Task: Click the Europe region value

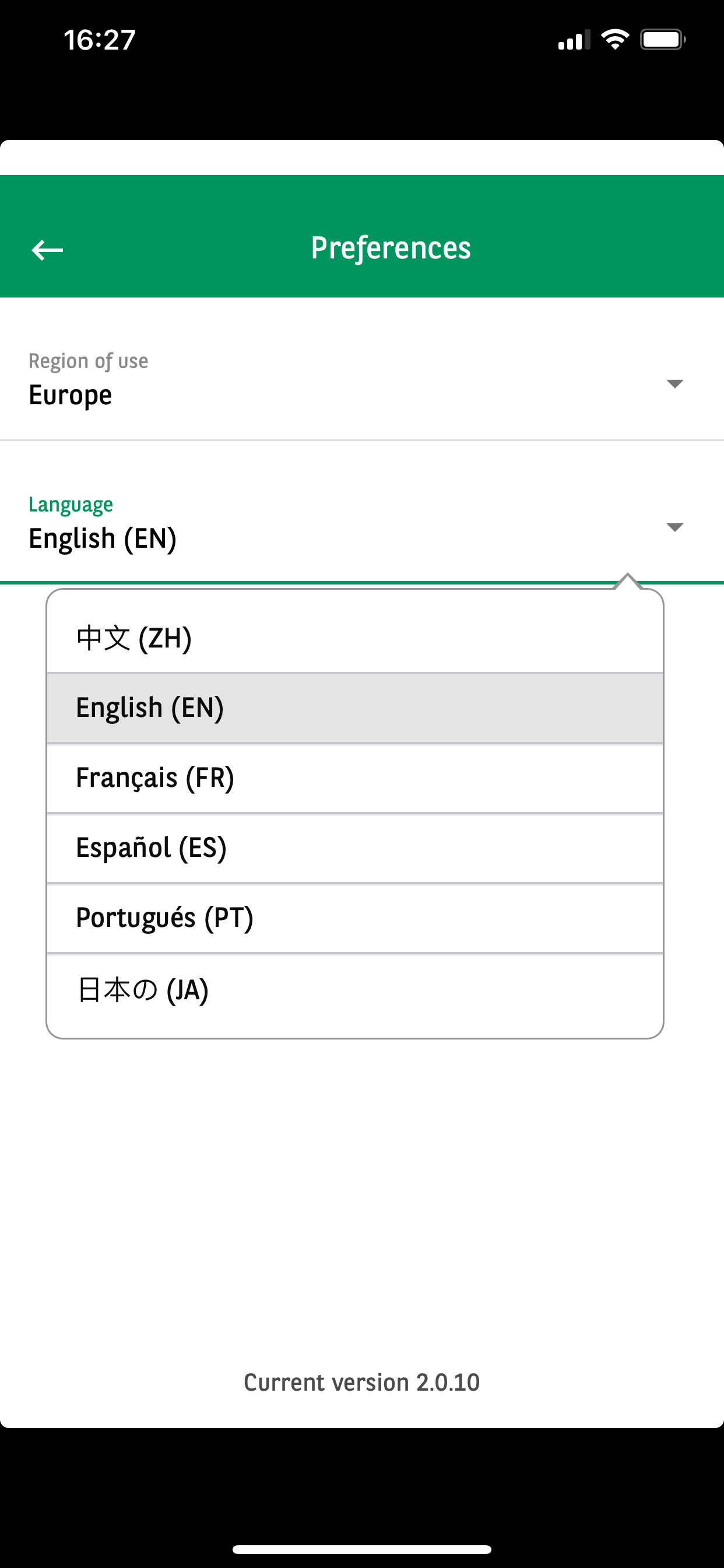Action: (71, 395)
